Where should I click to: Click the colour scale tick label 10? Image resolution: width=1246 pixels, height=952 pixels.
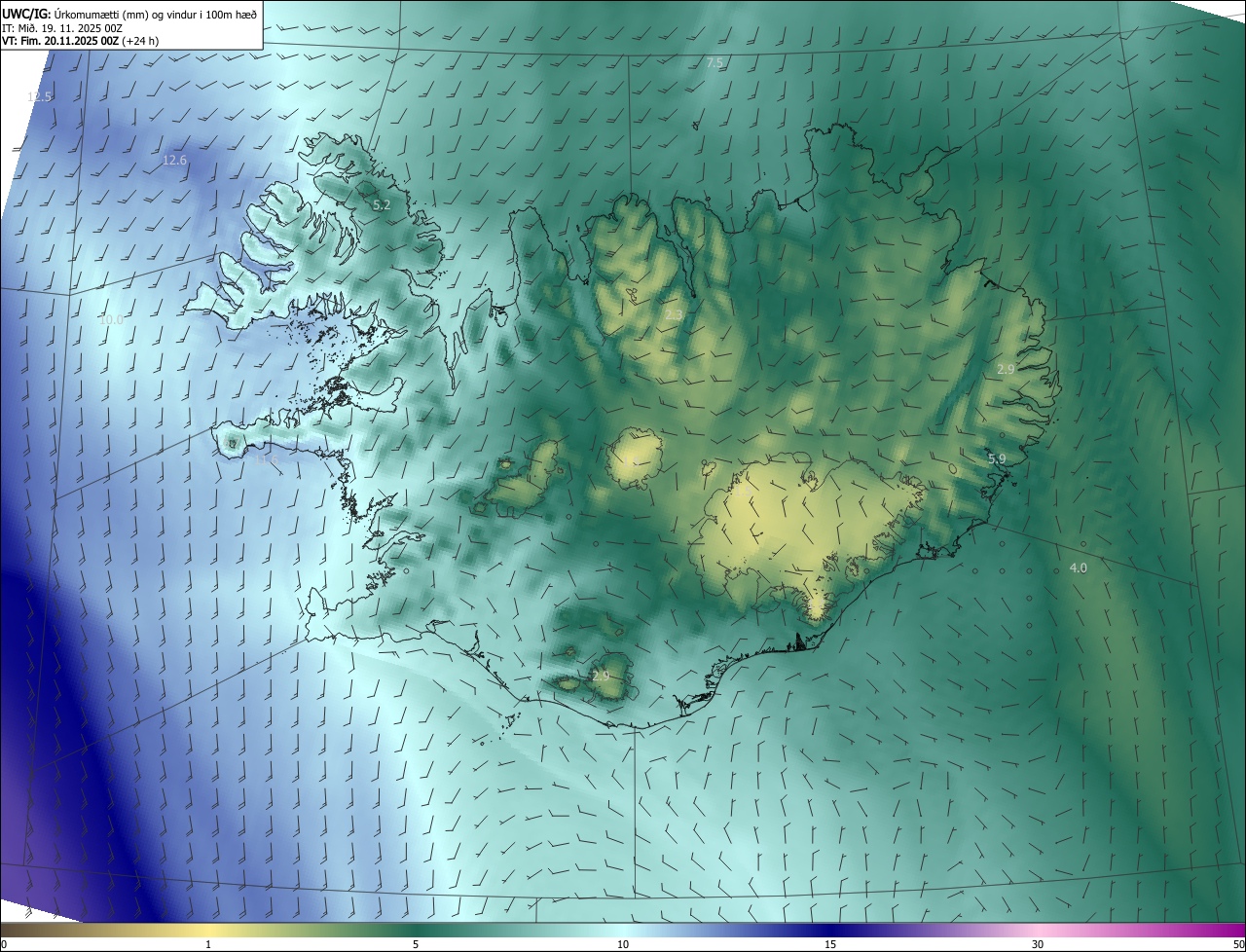click(623, 944)
